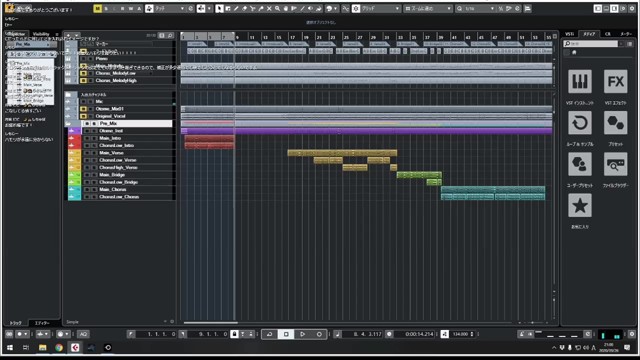Image resolution: width=640 pixels, height=360 pixels.
Task: Click the tempo track icon beside 134.000
Action: [x=444, y=334]
